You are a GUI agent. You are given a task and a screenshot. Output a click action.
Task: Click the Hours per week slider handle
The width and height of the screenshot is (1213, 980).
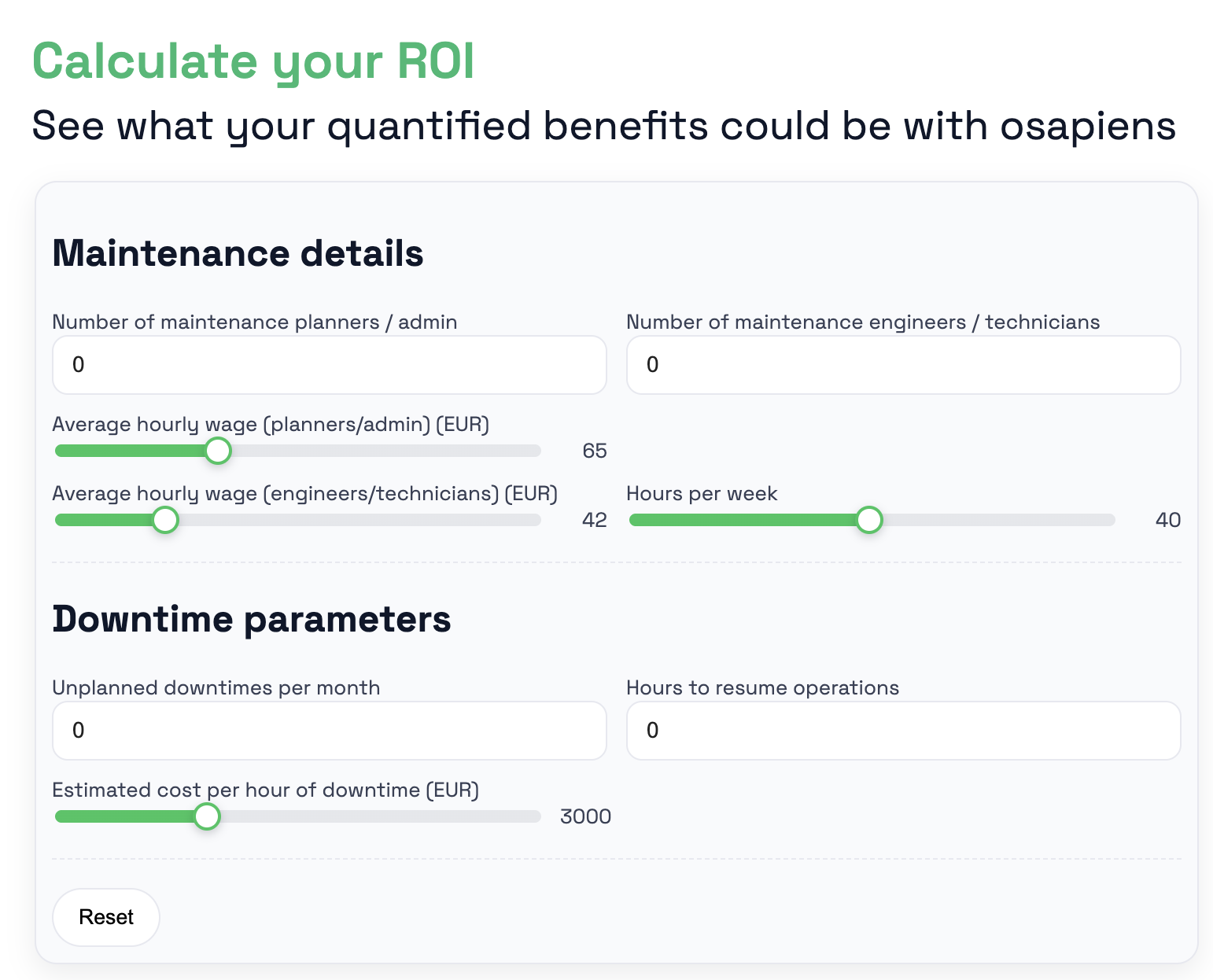[869, 520]
